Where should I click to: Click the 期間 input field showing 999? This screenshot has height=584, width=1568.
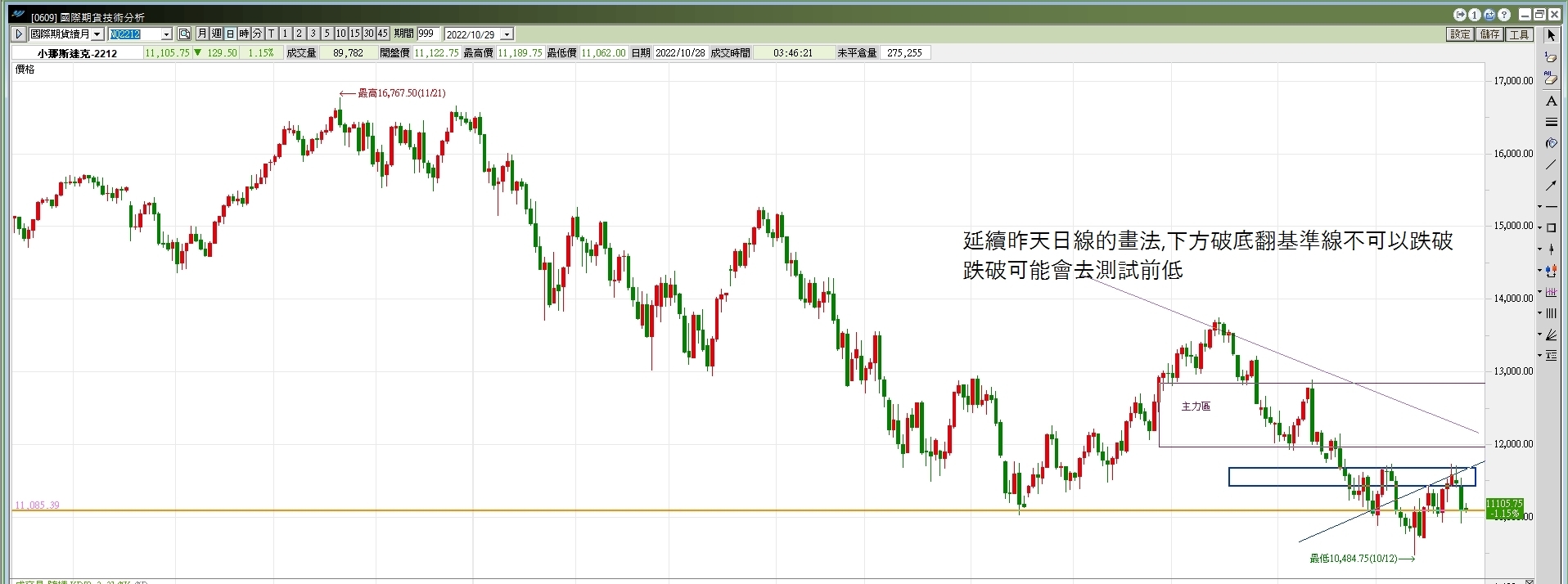[429, 34]
